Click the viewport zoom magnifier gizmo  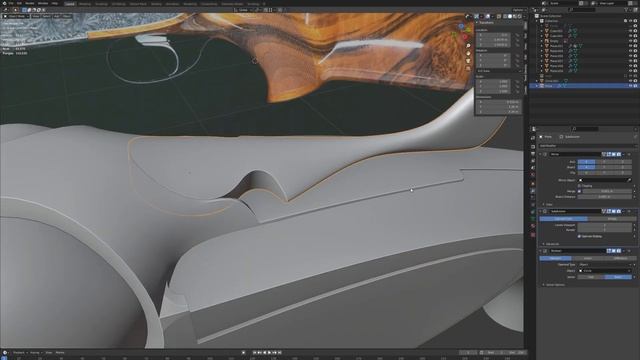(x=468, y=45)
